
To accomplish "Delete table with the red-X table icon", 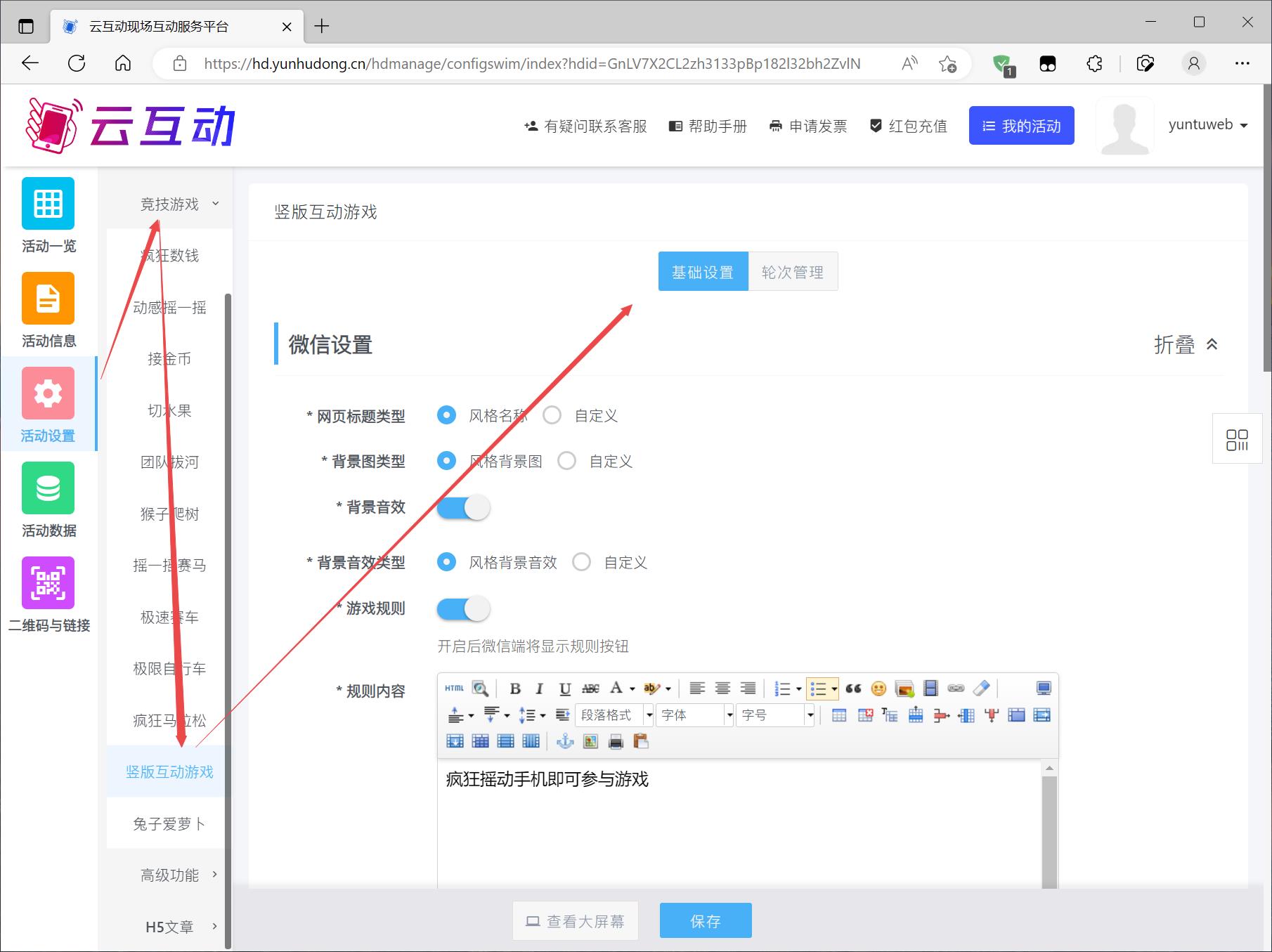I will tap(865, 715).
